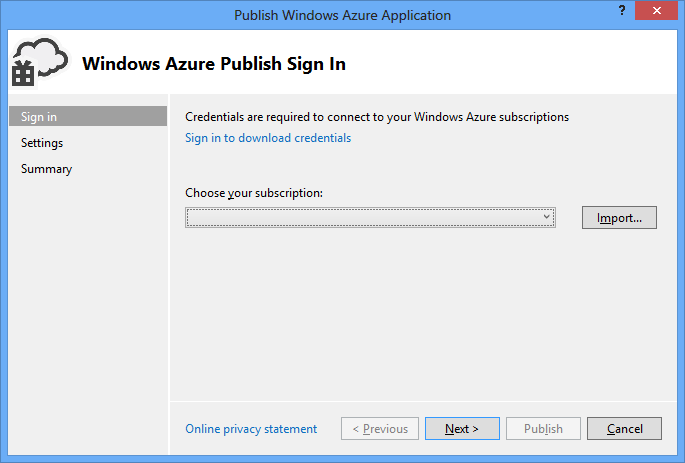Cancel the publish wizard
685x463 pixels.
click(x=624, y=428)
